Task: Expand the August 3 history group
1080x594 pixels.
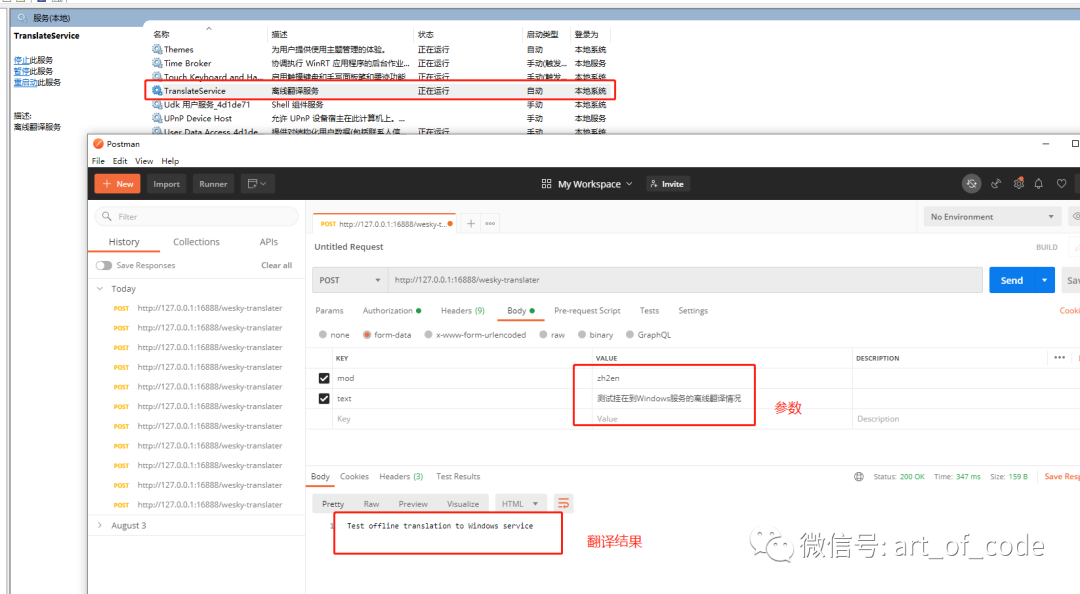Action: pyautogui.click(x=100, y=525)
